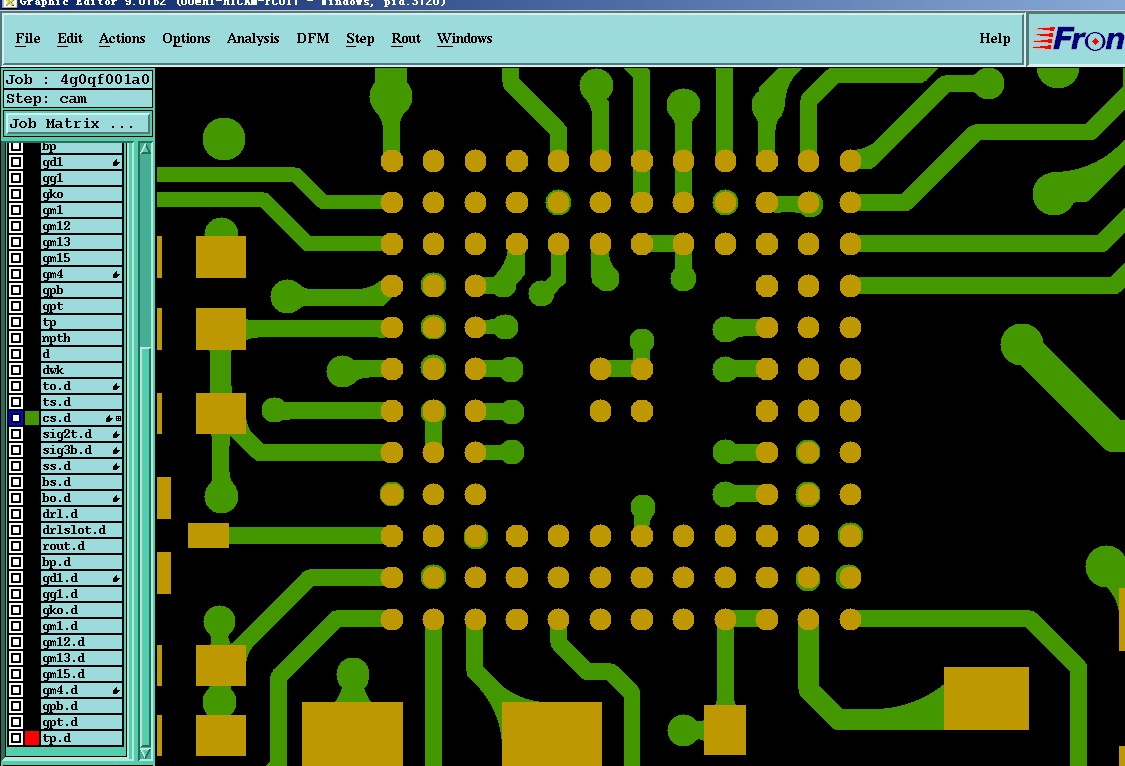Viewport: 1125px width, 766px height.
Task: Enable the ts.d layer checkbox
Action: 16,402
